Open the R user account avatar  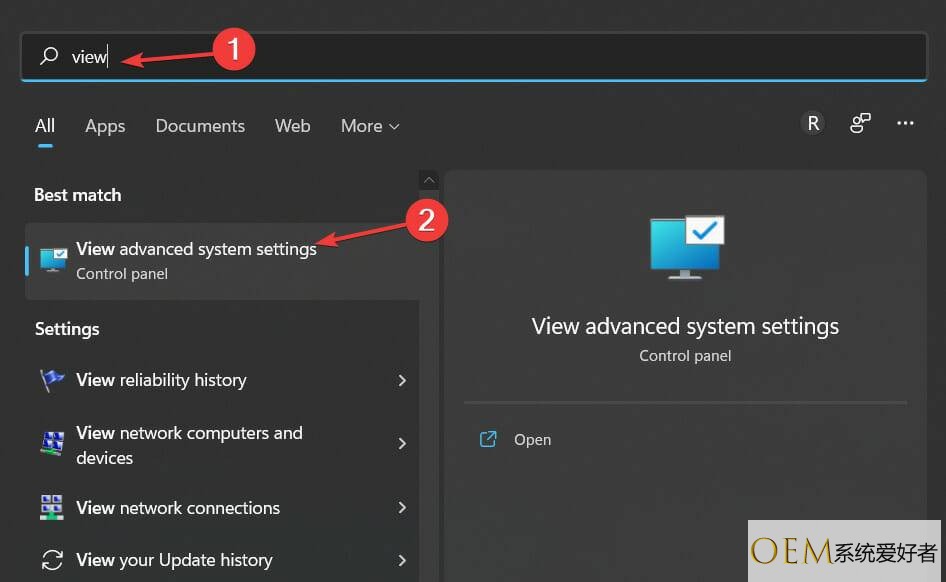click(813, 123)
